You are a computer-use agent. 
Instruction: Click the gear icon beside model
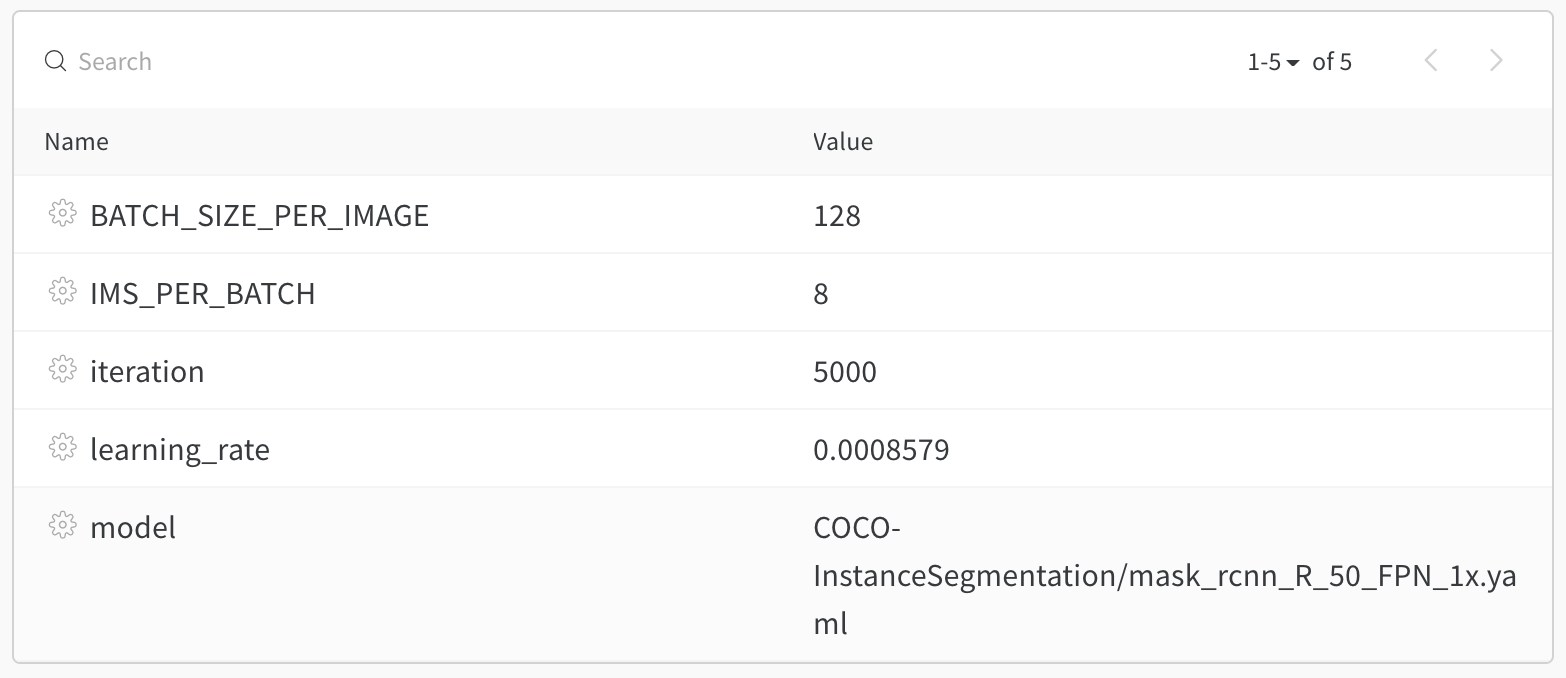click(x=62, y=525)
